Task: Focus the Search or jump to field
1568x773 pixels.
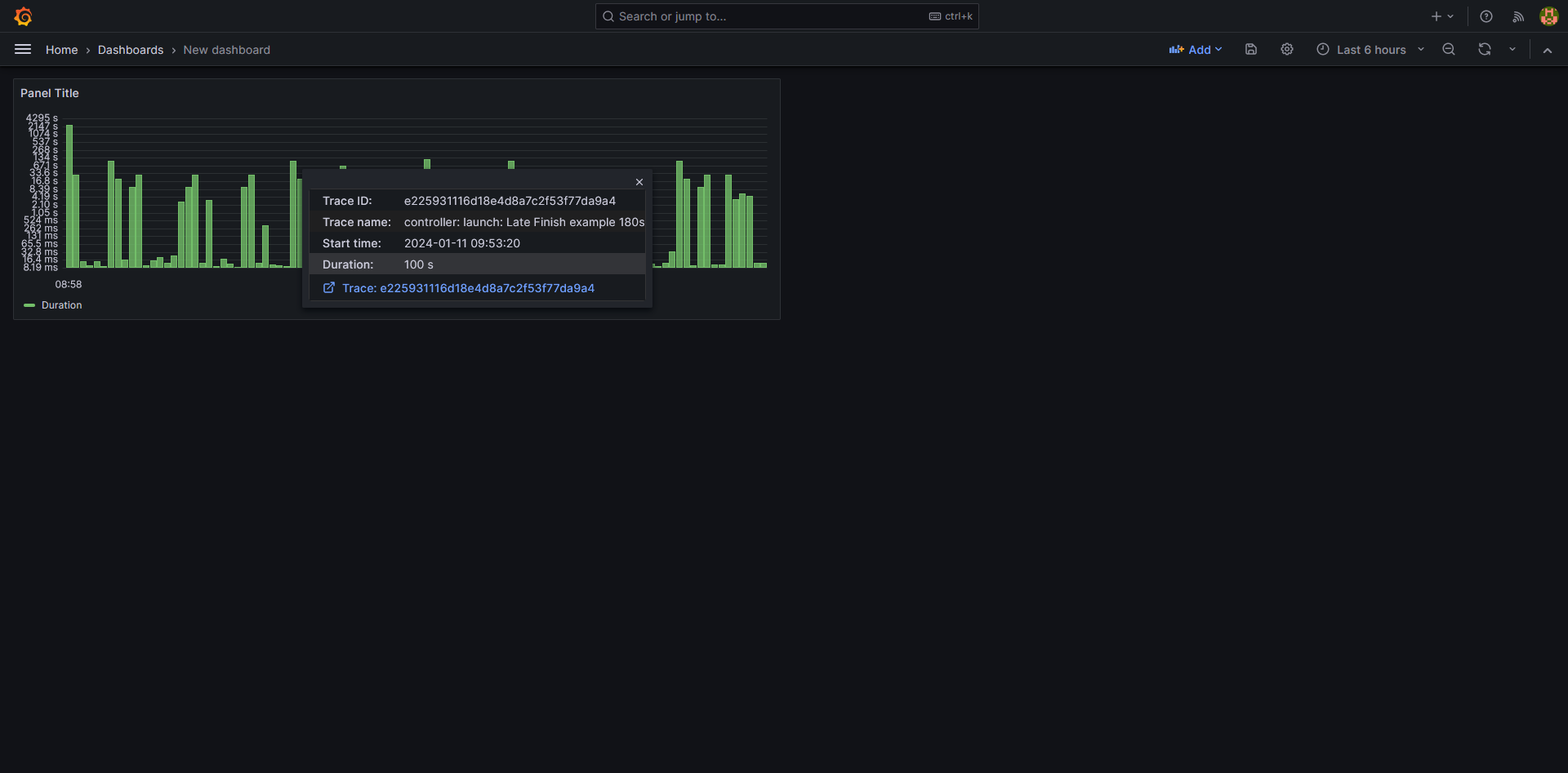Action: coord(768,16)
